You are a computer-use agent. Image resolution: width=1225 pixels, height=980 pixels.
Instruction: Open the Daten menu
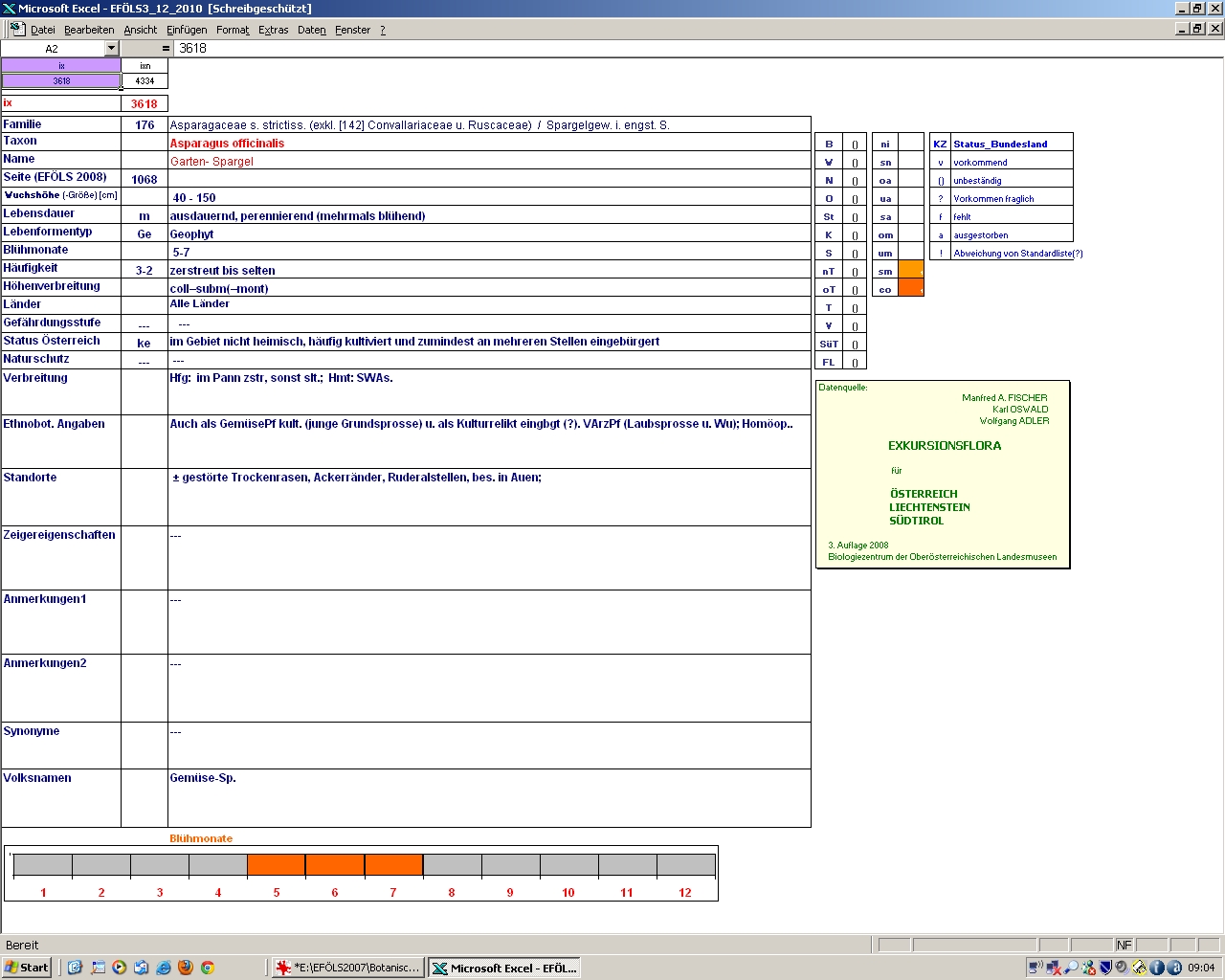point(312,30)
